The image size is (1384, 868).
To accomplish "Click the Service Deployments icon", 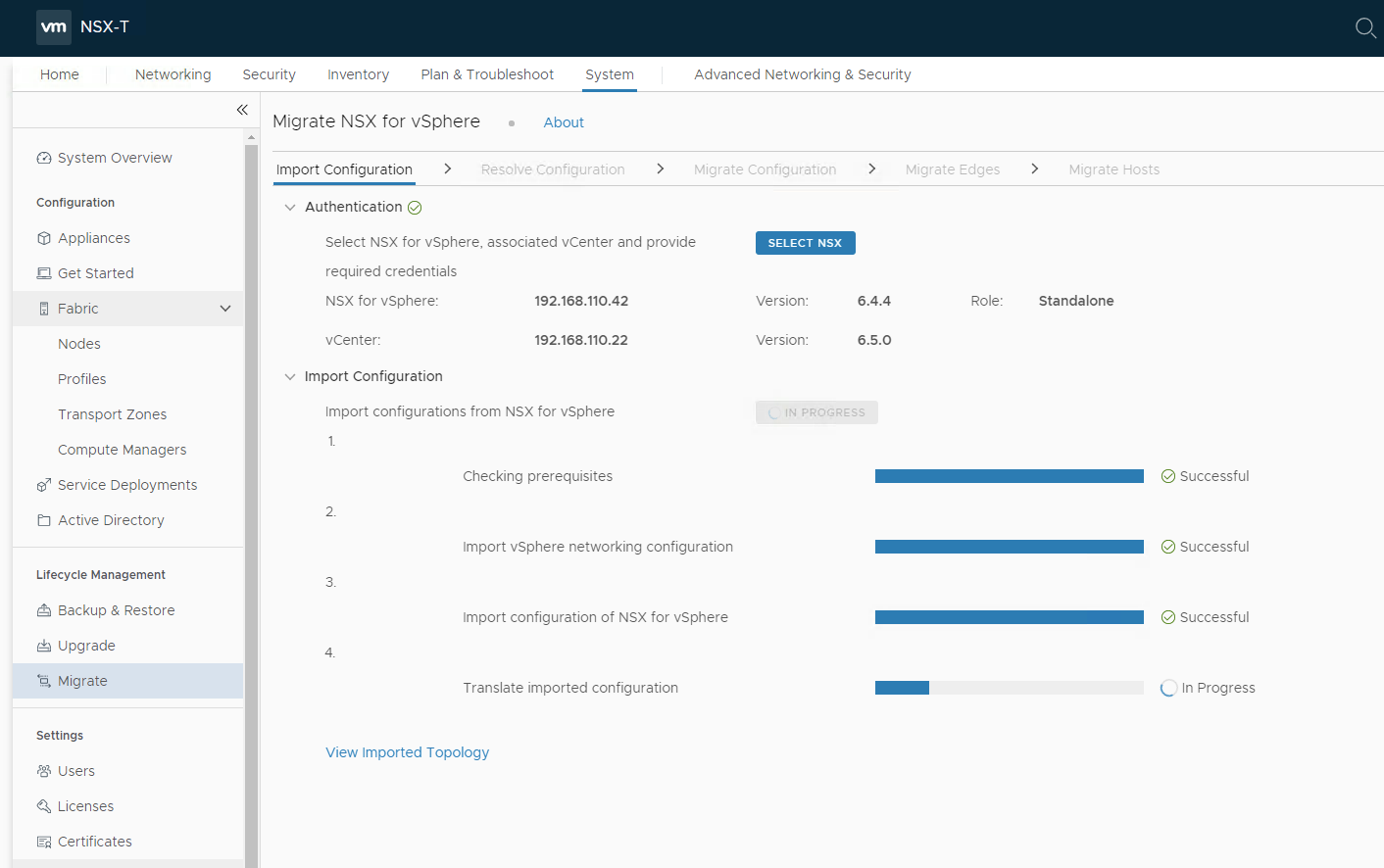I will (44, 485).
